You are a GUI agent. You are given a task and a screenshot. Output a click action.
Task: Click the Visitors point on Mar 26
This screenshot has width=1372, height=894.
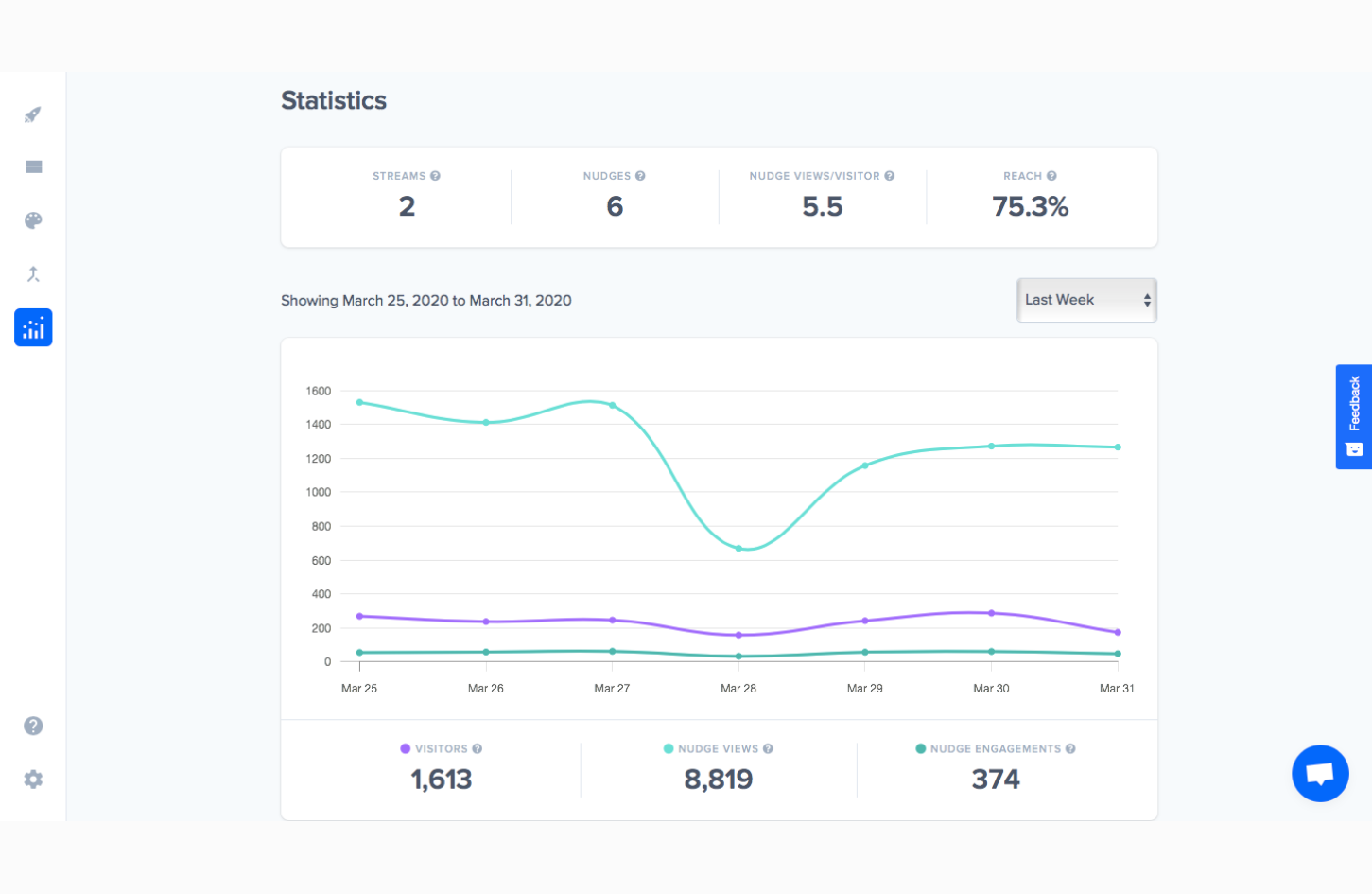pos(486,622)
